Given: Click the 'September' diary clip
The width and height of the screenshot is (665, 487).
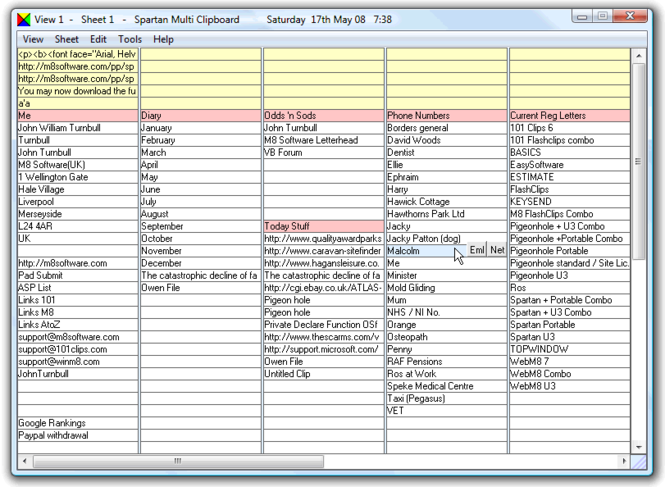Looking at the screenshot, I should [201, 226].
